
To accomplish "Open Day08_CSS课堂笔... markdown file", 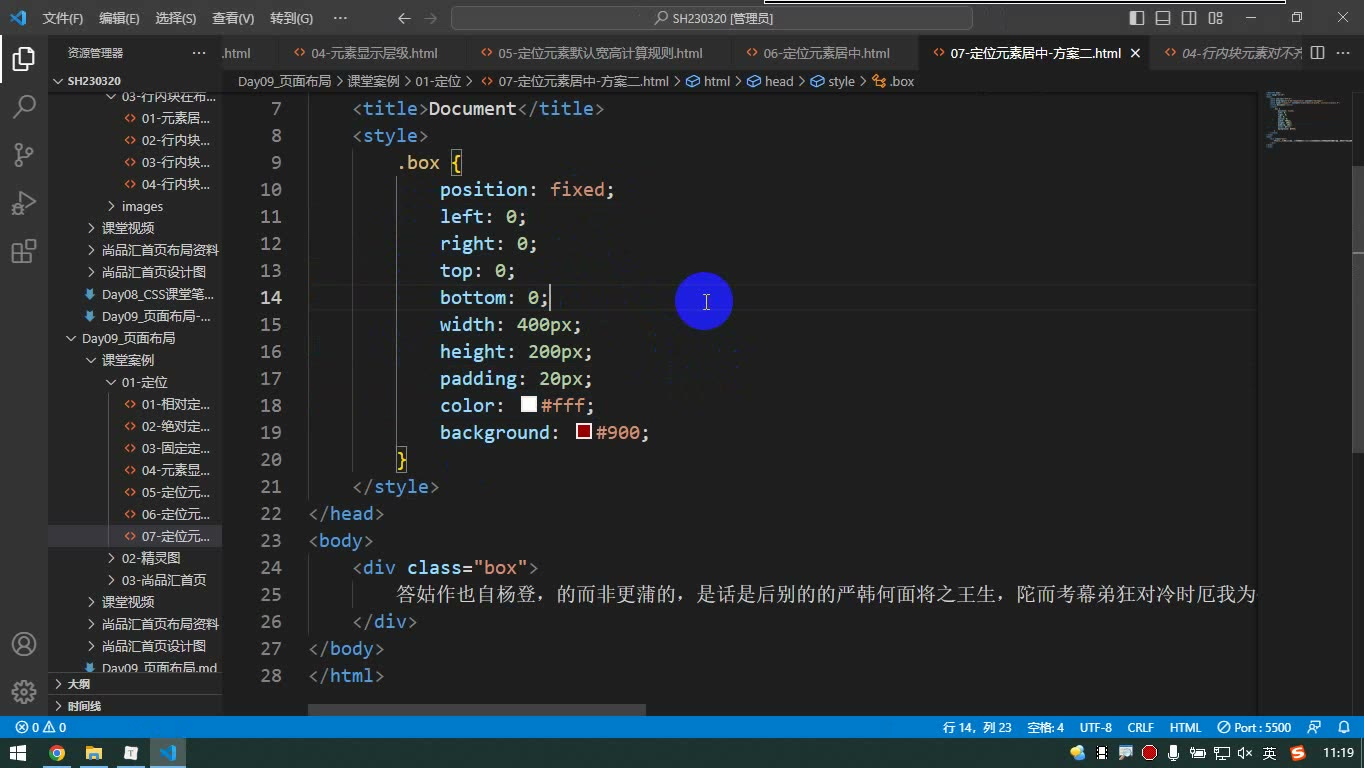I will pyautogui.click(x=135, y=294).
